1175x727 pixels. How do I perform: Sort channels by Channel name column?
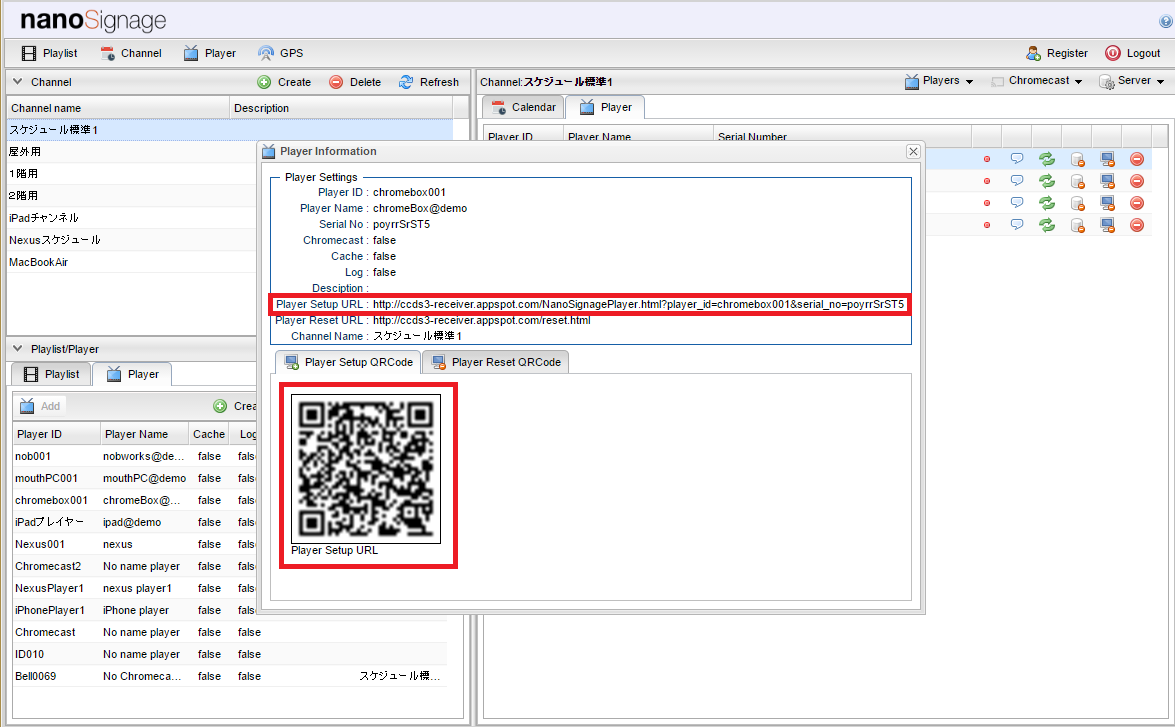pyautogui.click(x=118, y=108)
